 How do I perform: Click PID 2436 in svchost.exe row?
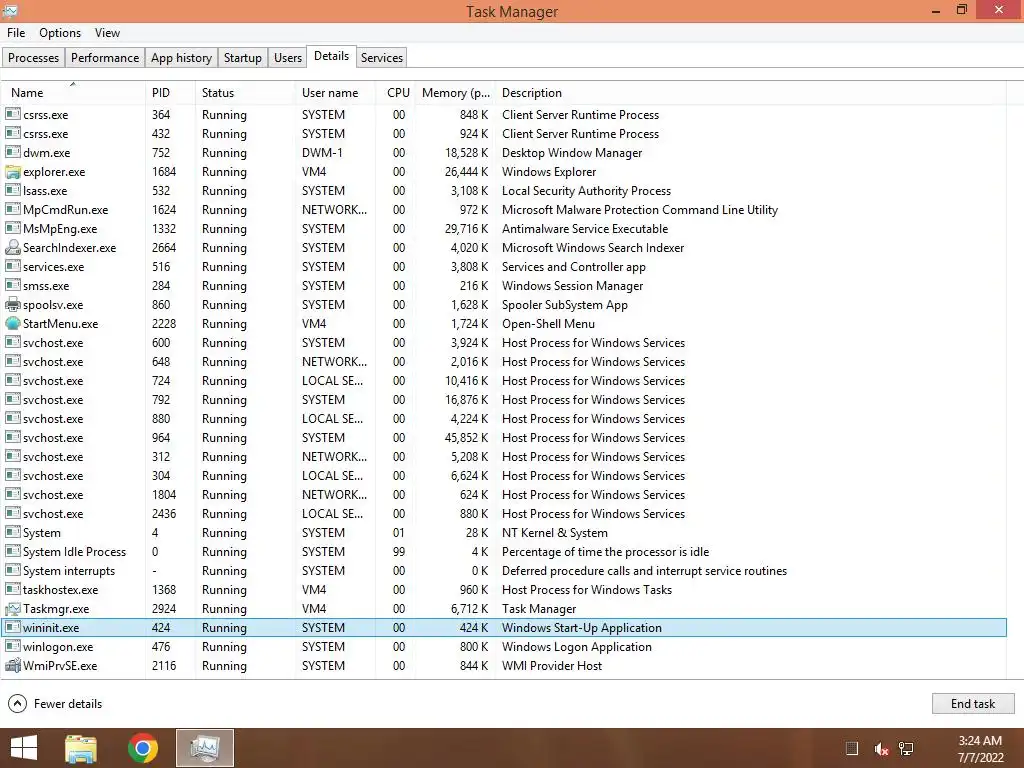[164, 514]
